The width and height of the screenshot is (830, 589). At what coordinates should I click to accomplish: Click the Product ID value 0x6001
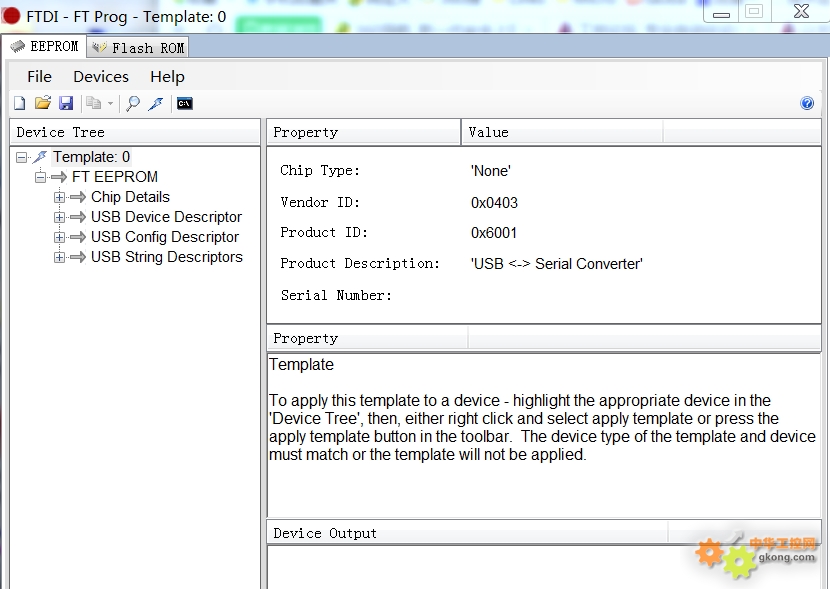(494, 233)
